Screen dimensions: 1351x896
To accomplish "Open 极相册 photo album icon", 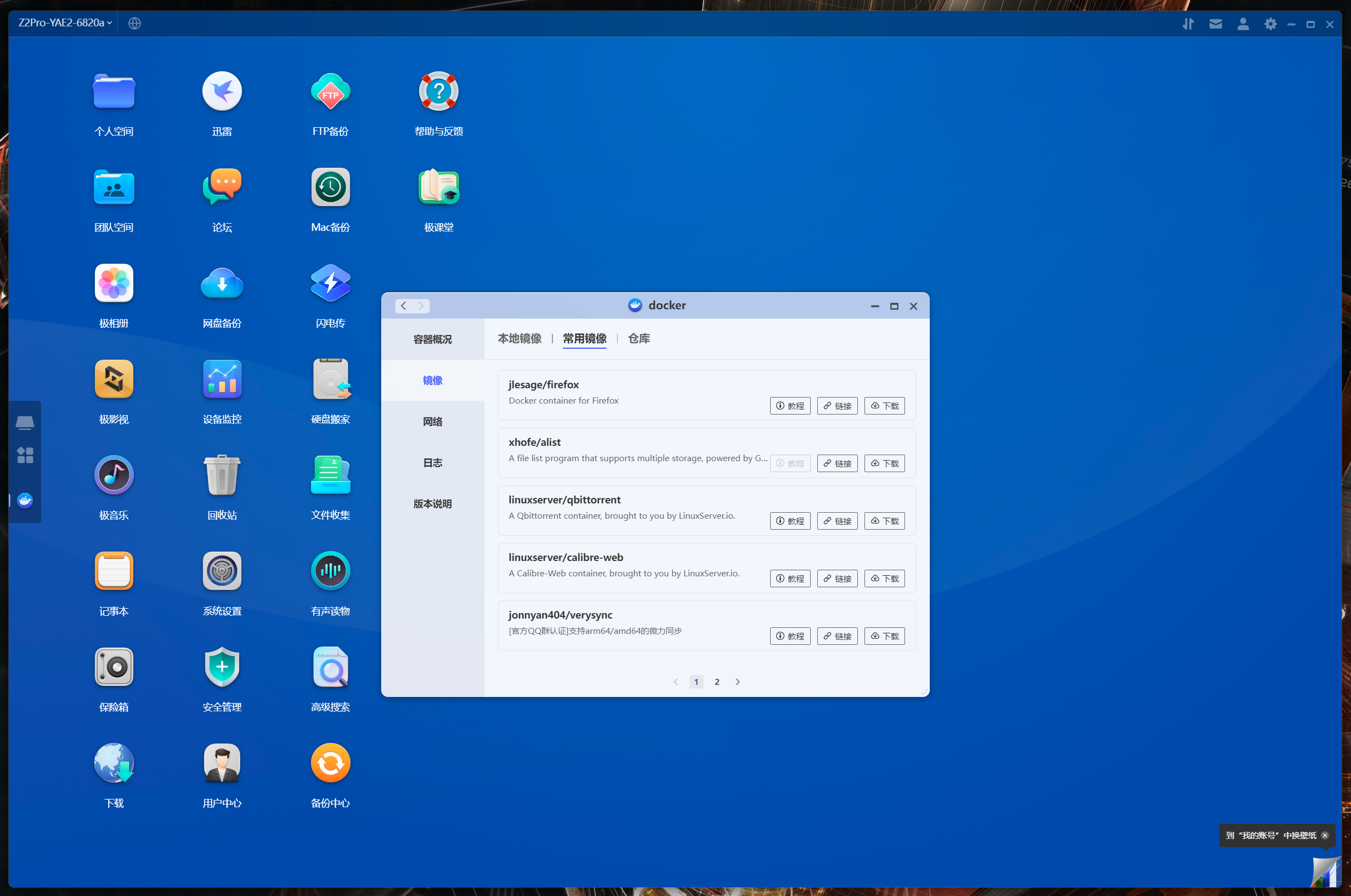I will pos(114,283).
